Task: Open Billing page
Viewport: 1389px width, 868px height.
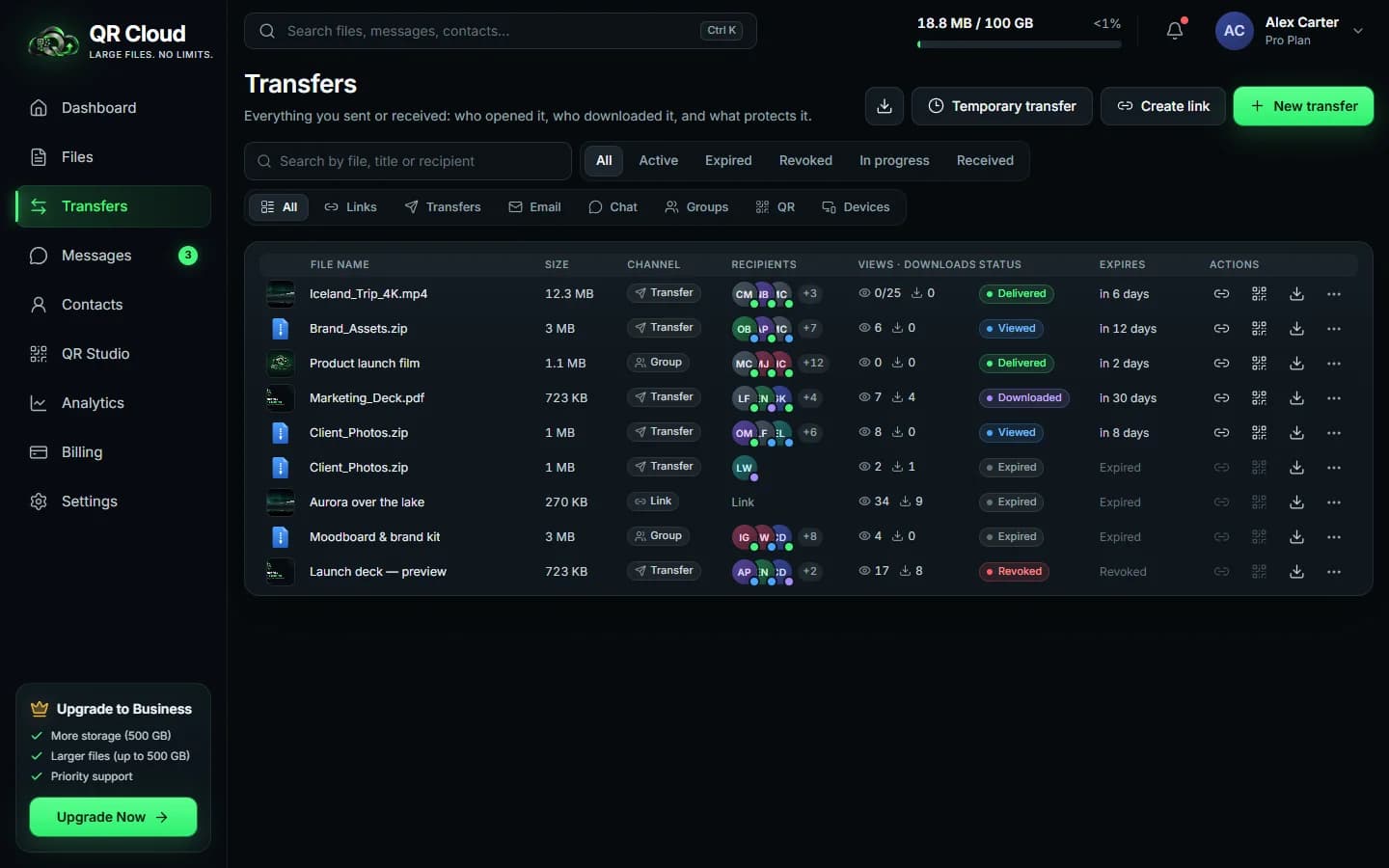Action: click(x=114, y=452)
